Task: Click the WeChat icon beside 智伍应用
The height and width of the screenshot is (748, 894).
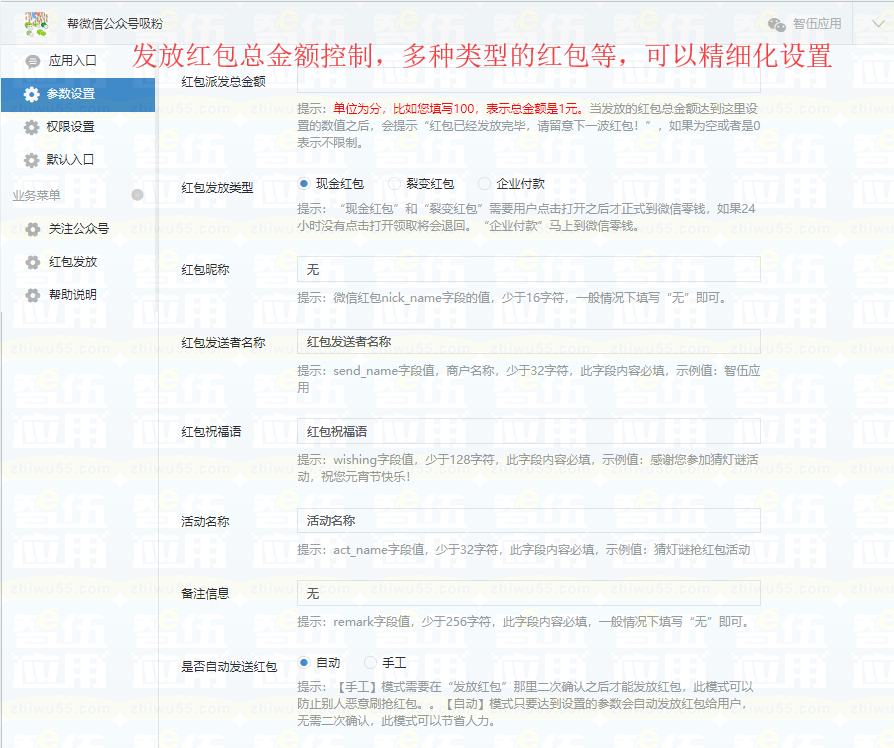Action: click(x=776, y=24)
